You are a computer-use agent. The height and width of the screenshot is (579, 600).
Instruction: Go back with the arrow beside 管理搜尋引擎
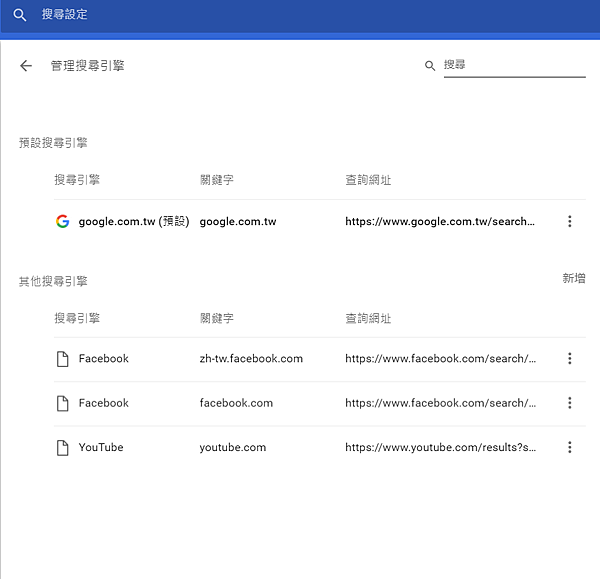click(26, 66)
